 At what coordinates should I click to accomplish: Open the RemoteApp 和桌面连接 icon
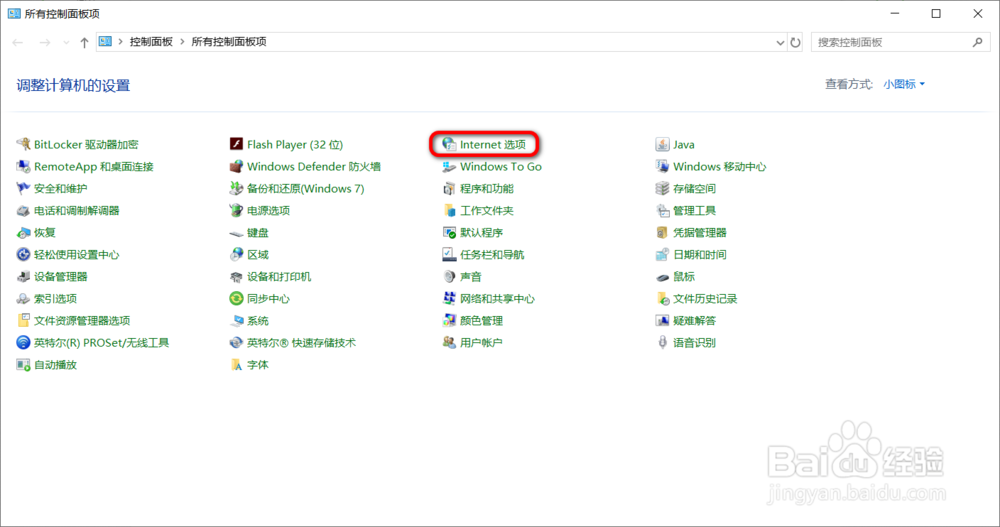pyautogui.click(x=24, y=167)
